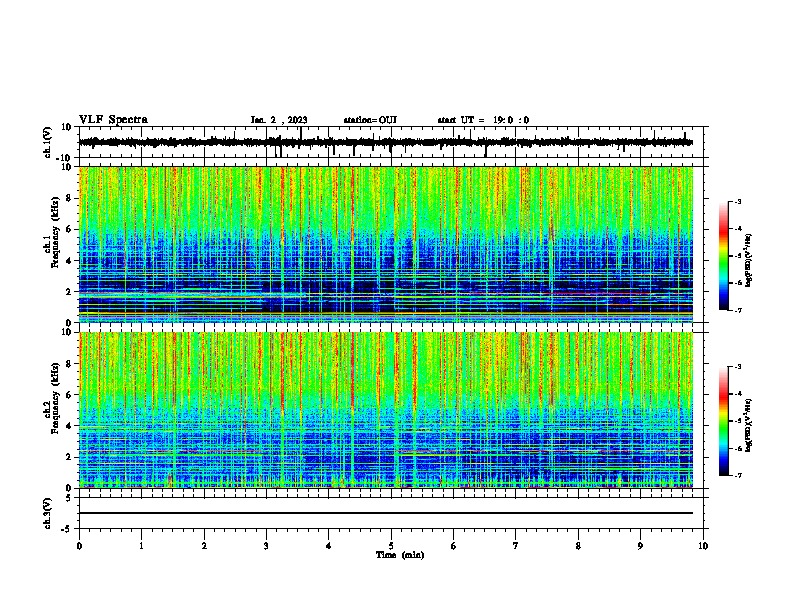Click the "-5" tick on ch.3 voltage axis
This screenshot has width=792, height=612.
(68, 529)
